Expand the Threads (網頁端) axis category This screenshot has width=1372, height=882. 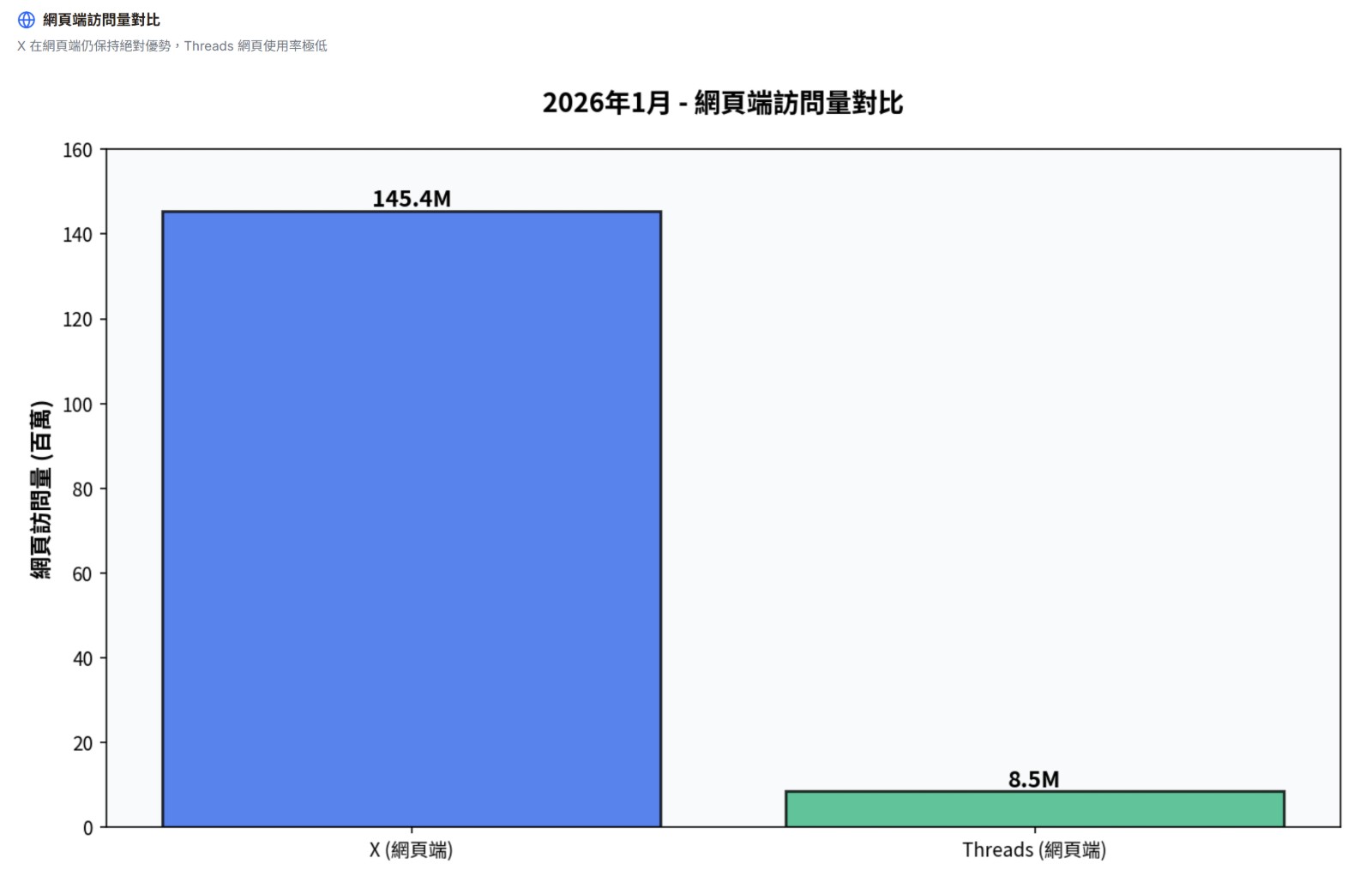coord(1034,850)
